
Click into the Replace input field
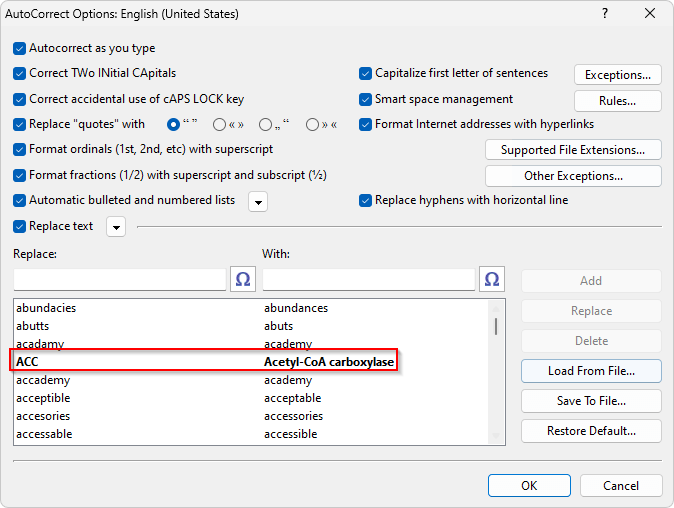pyautogui.click(x=119, y=280)
